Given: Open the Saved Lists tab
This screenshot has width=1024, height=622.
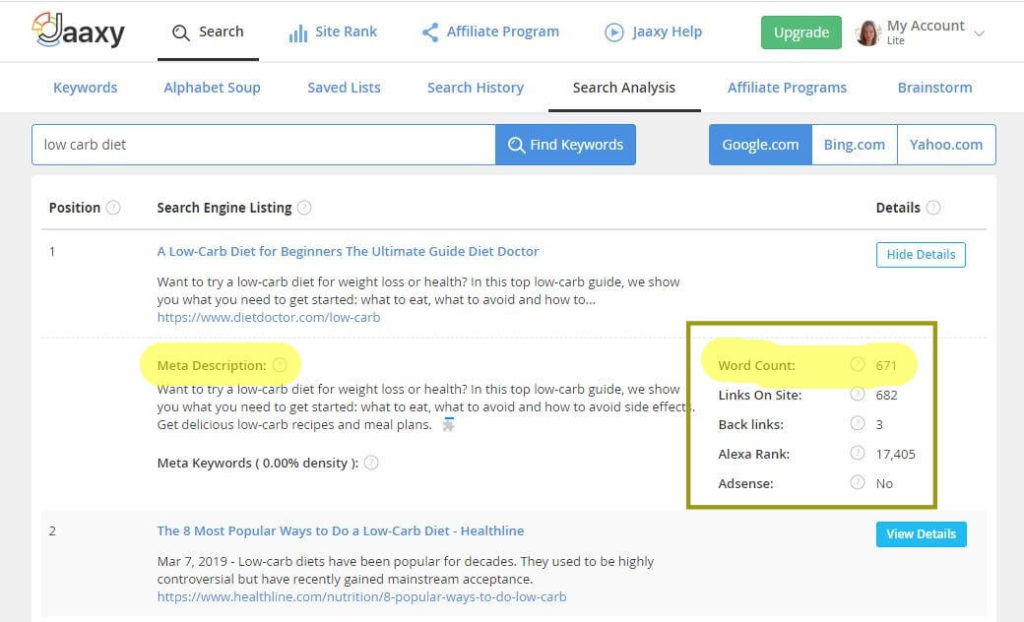Looking at the screenshot, I should click(344, 88).
